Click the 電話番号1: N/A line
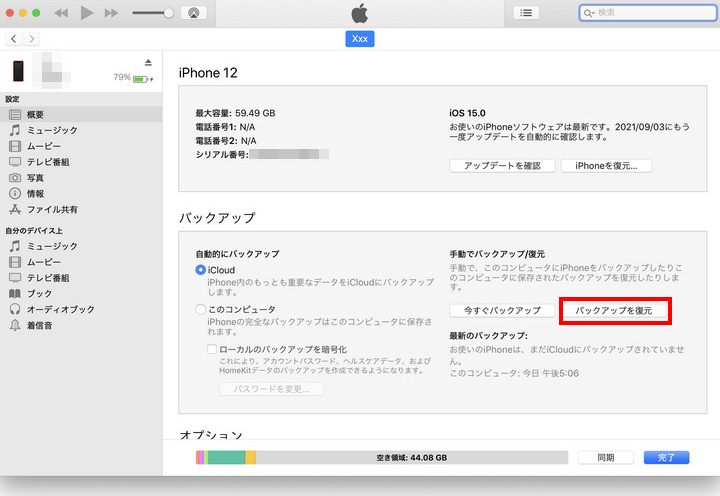This screenshot has height=496, width=720. (x=225, y=127)
